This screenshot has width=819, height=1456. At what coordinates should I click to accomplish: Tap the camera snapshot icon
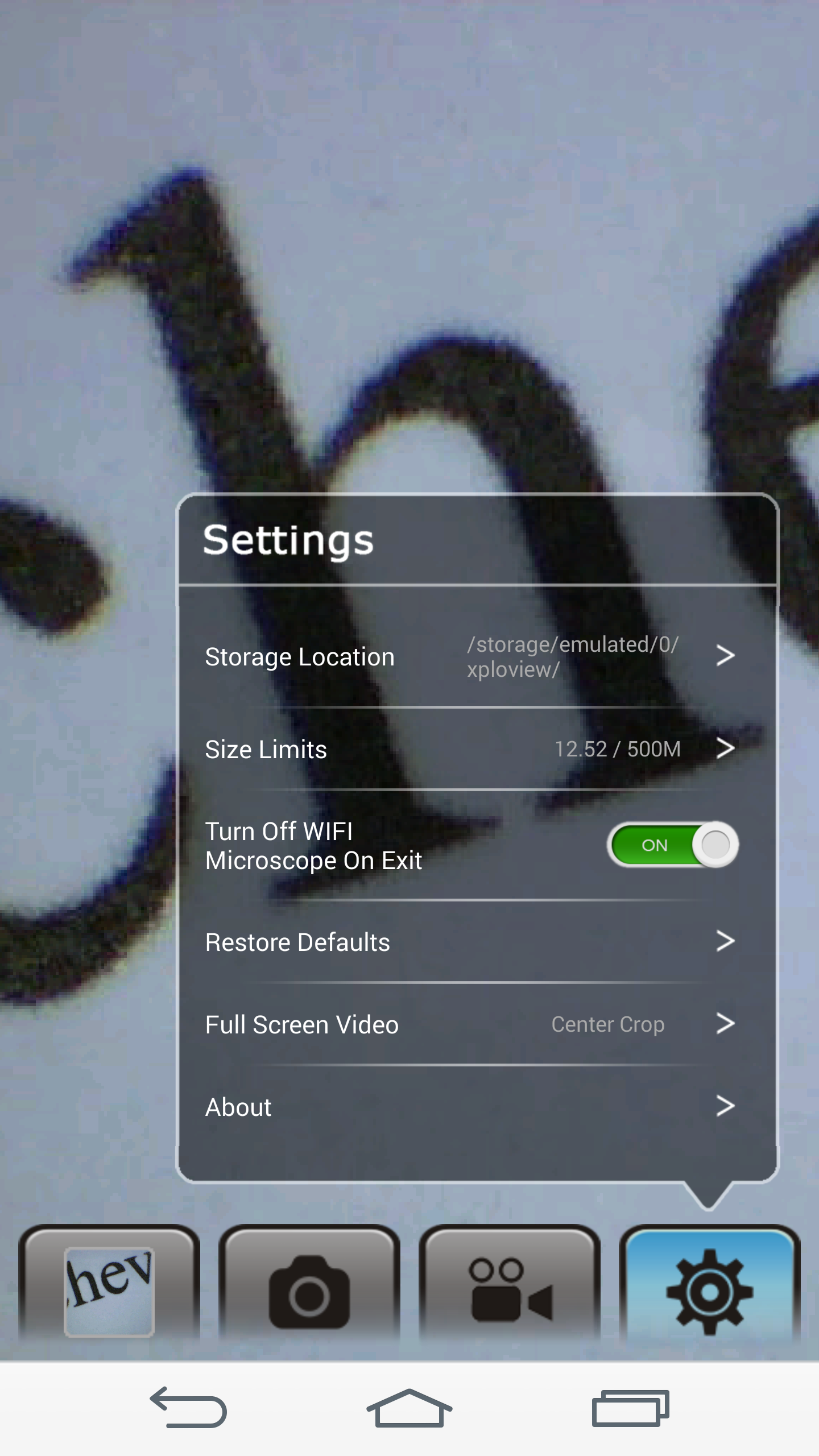[309, 1292]
